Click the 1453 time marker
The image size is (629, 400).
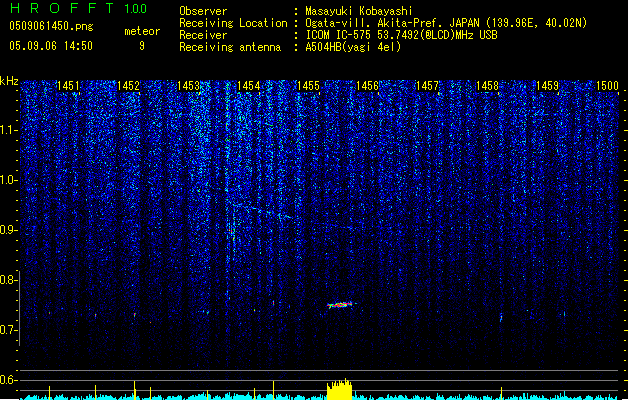point(188,86)
